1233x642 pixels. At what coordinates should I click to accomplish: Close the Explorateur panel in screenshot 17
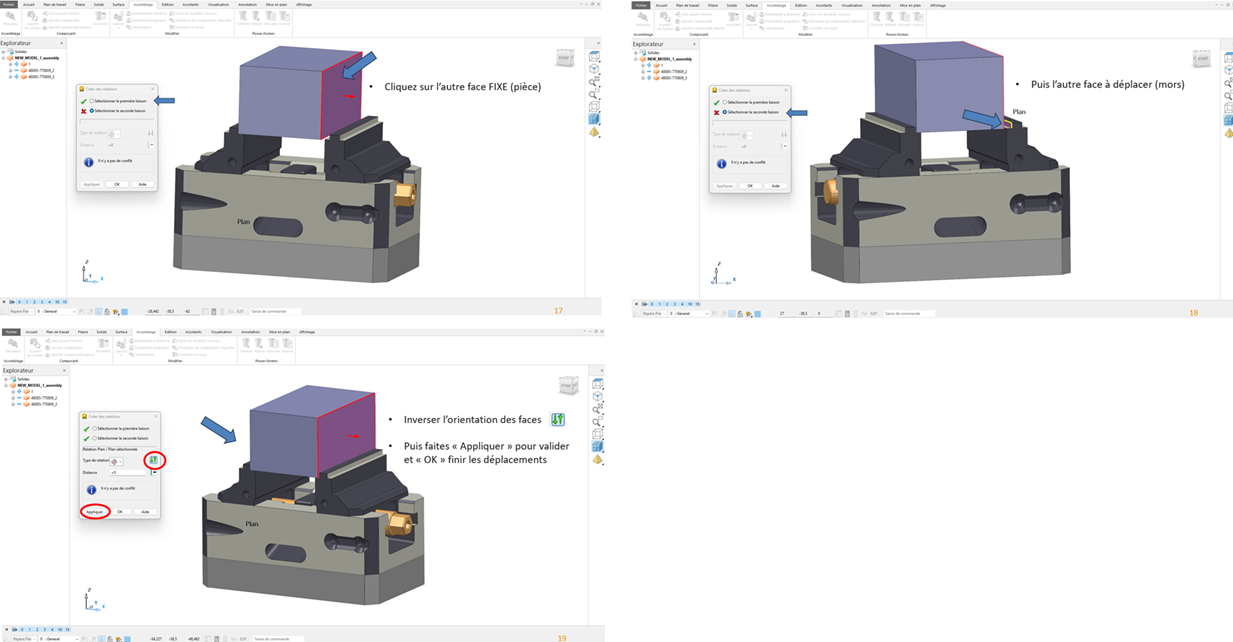point(62,44)
